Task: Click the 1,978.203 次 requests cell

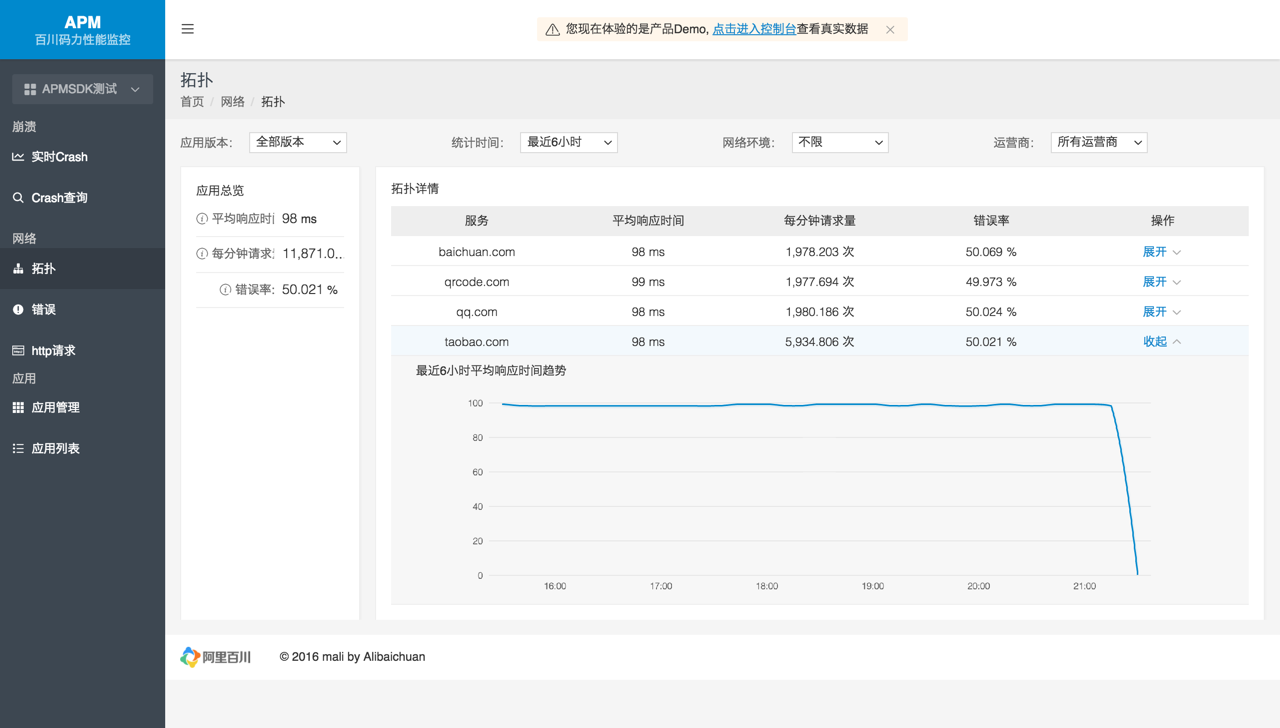Action: [x=820, y=252]
